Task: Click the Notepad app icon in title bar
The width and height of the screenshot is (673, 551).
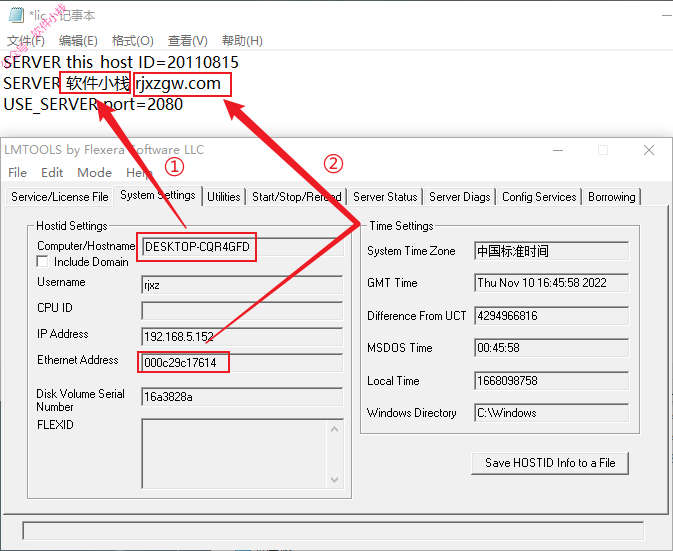Action: coord(16,15)
